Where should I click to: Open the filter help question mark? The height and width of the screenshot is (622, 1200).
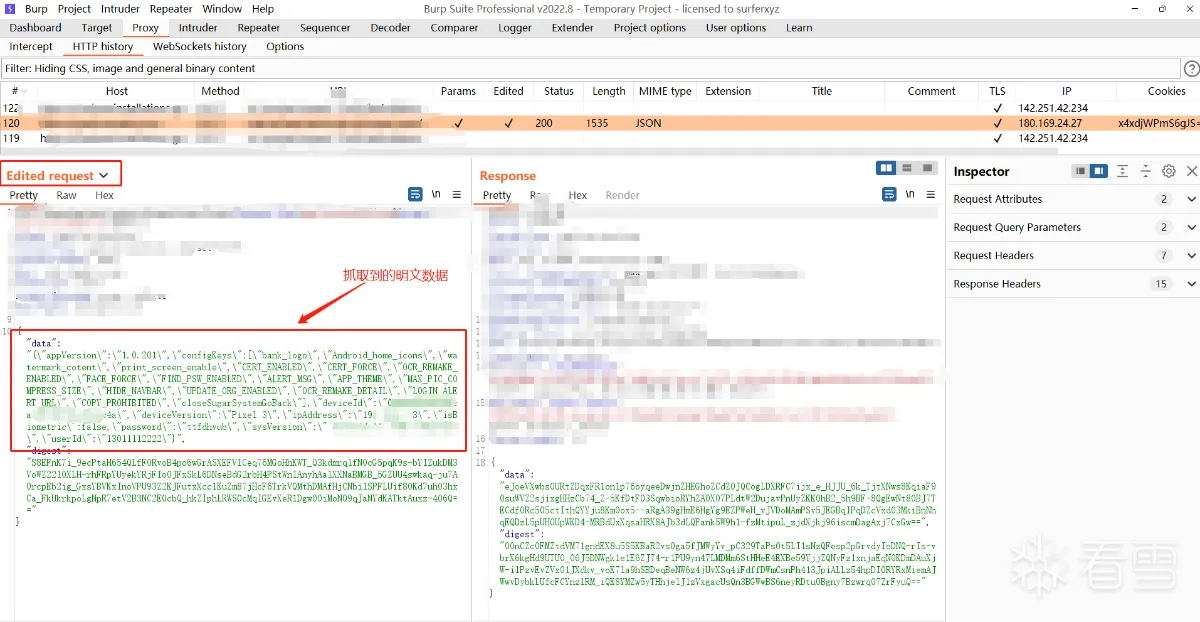(1191, 68)
